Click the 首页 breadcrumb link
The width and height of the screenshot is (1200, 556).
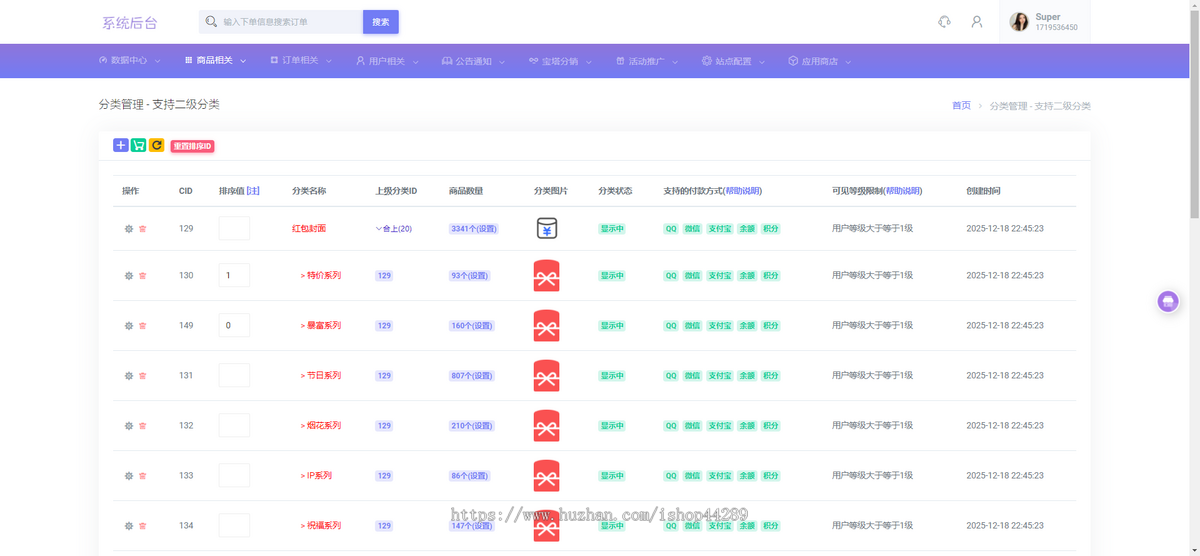tap(961, 105)
